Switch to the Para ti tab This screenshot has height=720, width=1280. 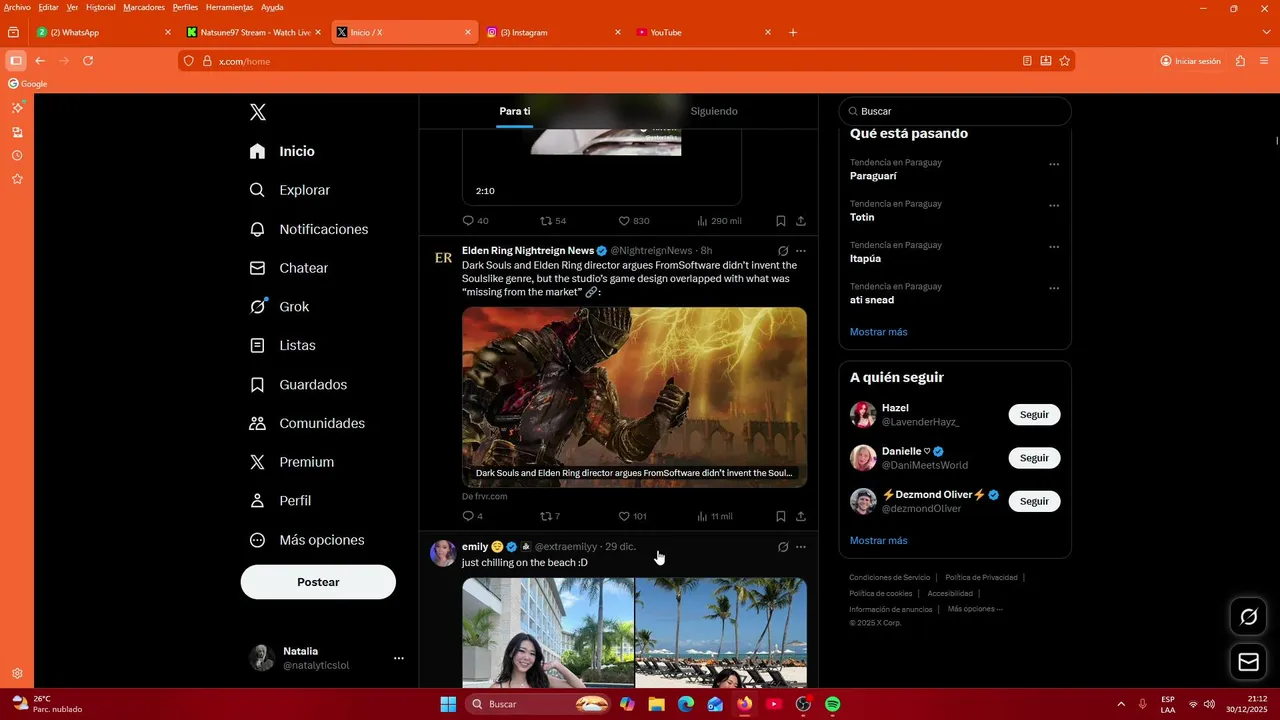[x=515, y=111]
